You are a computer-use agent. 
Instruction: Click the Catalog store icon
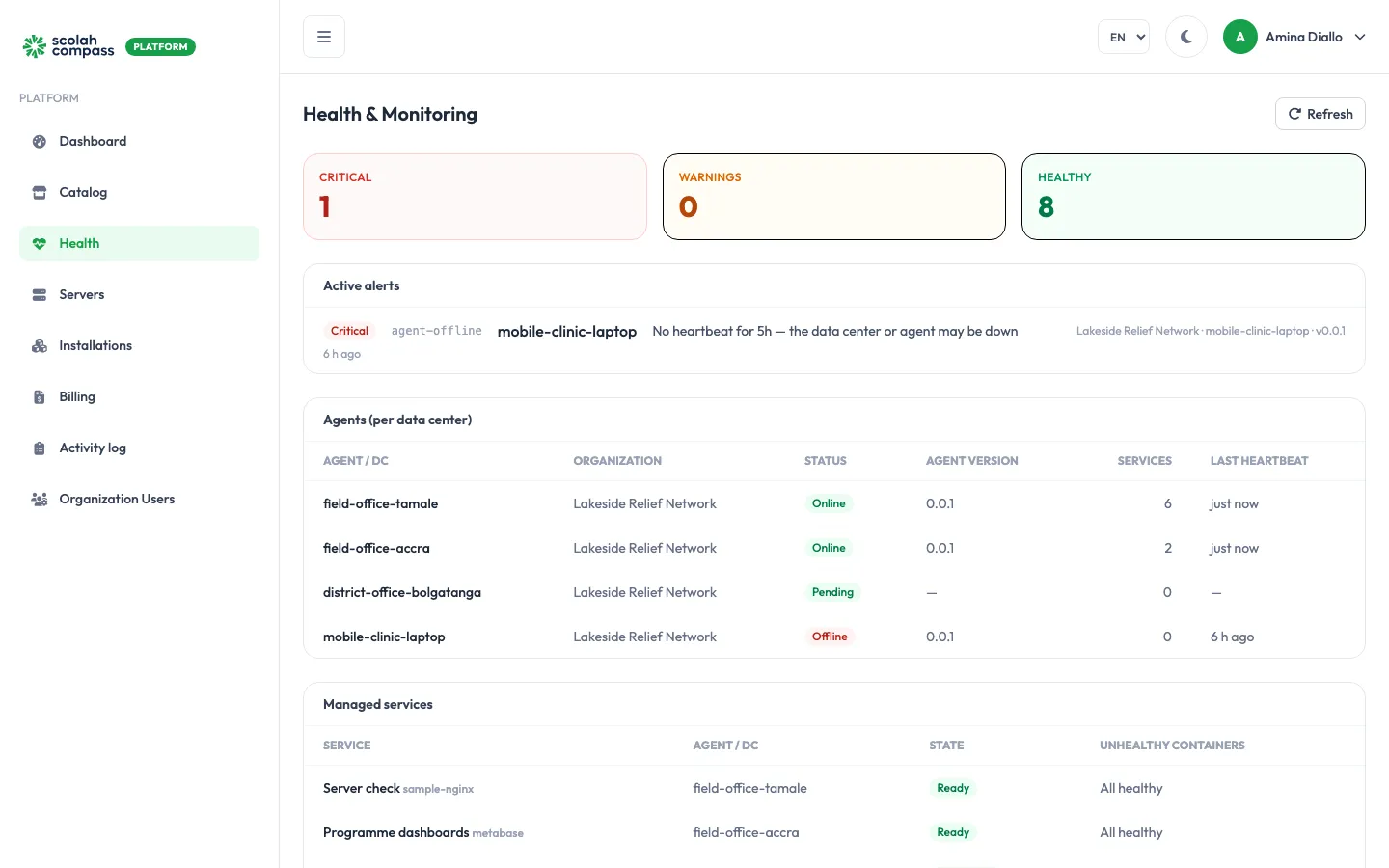[40, 192]
